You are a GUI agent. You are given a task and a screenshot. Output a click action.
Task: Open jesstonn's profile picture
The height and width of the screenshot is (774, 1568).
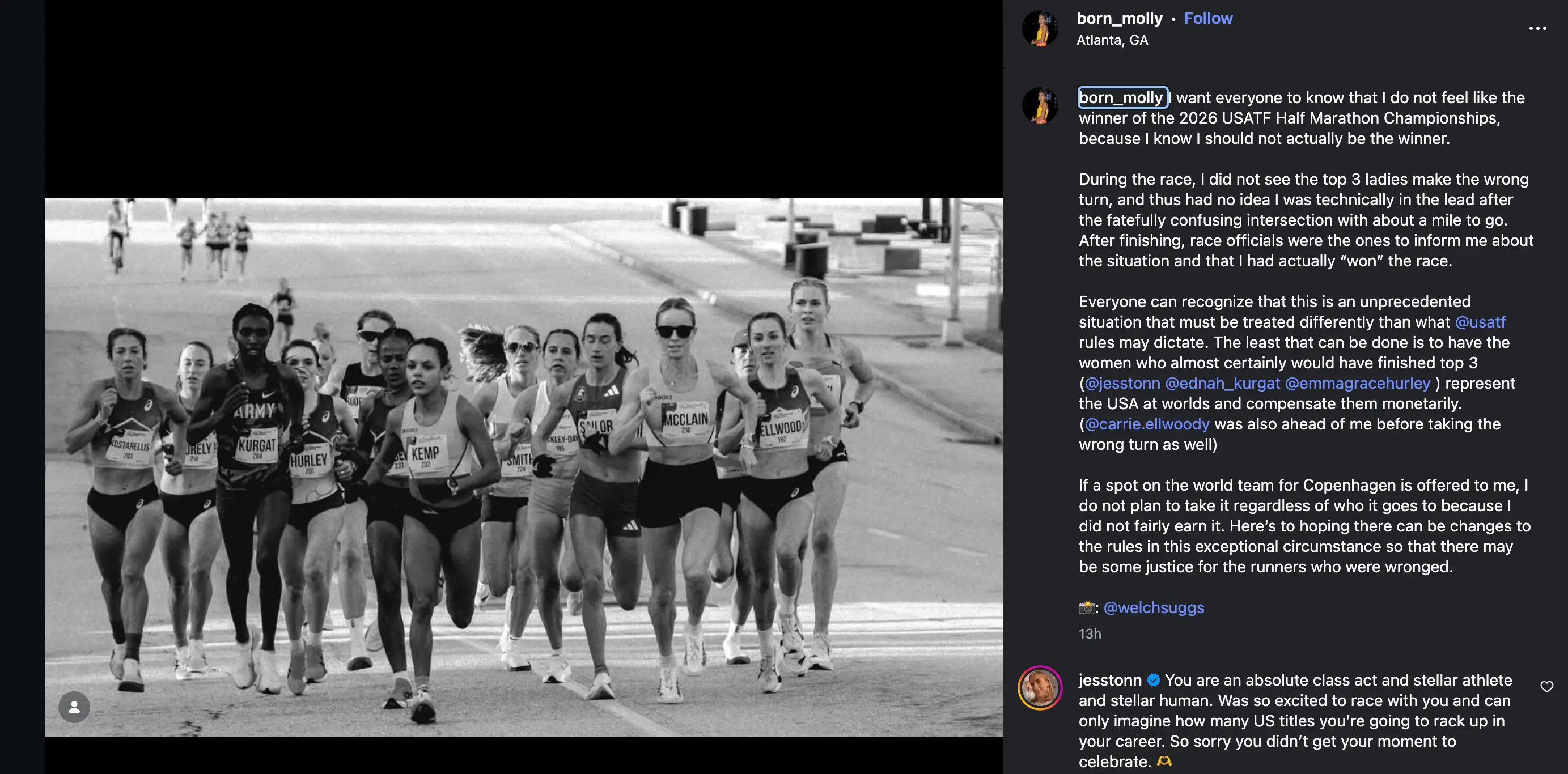point(1040,688)
